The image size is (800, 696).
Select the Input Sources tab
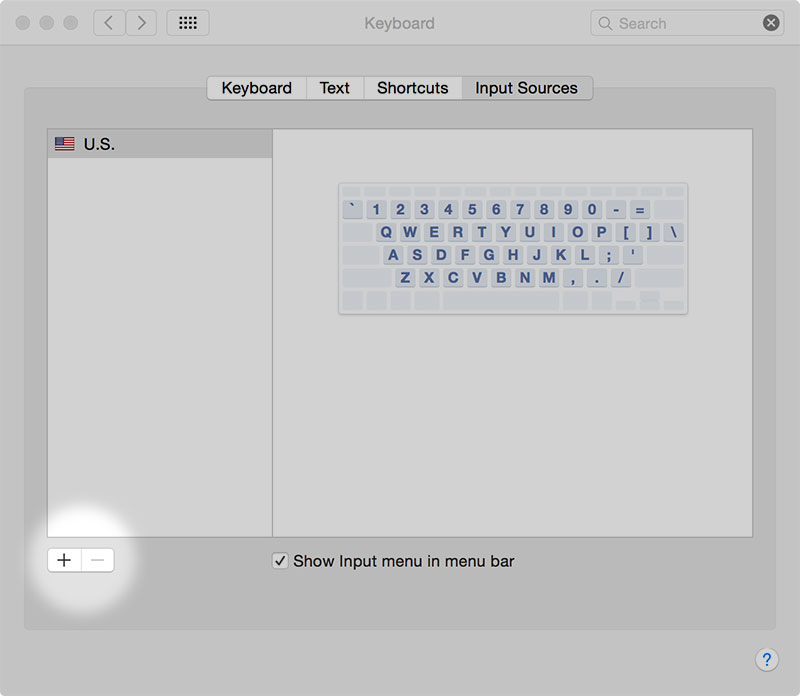(x=526, y=88)
